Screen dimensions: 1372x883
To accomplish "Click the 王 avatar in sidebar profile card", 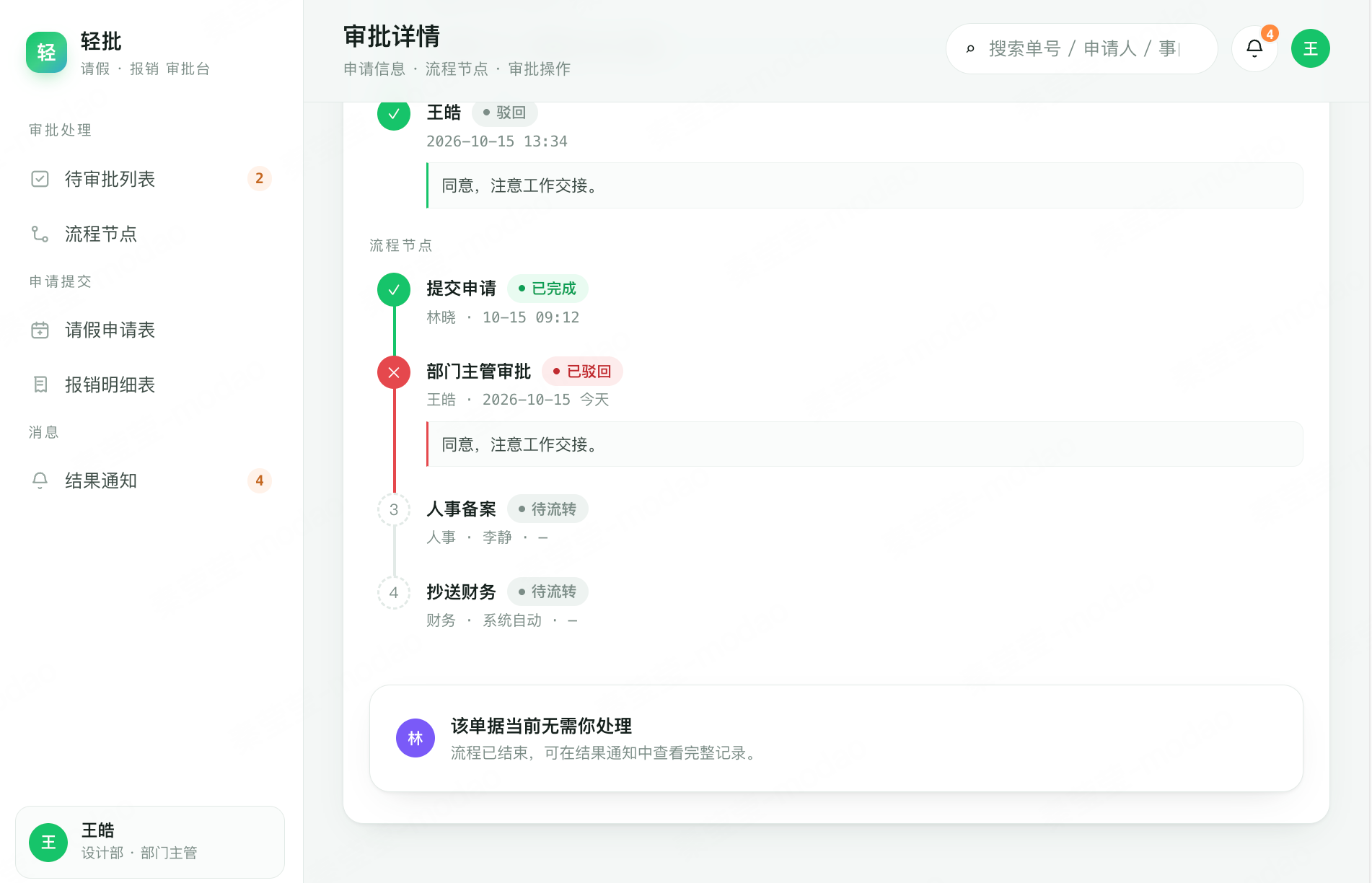I will (48, 842).
